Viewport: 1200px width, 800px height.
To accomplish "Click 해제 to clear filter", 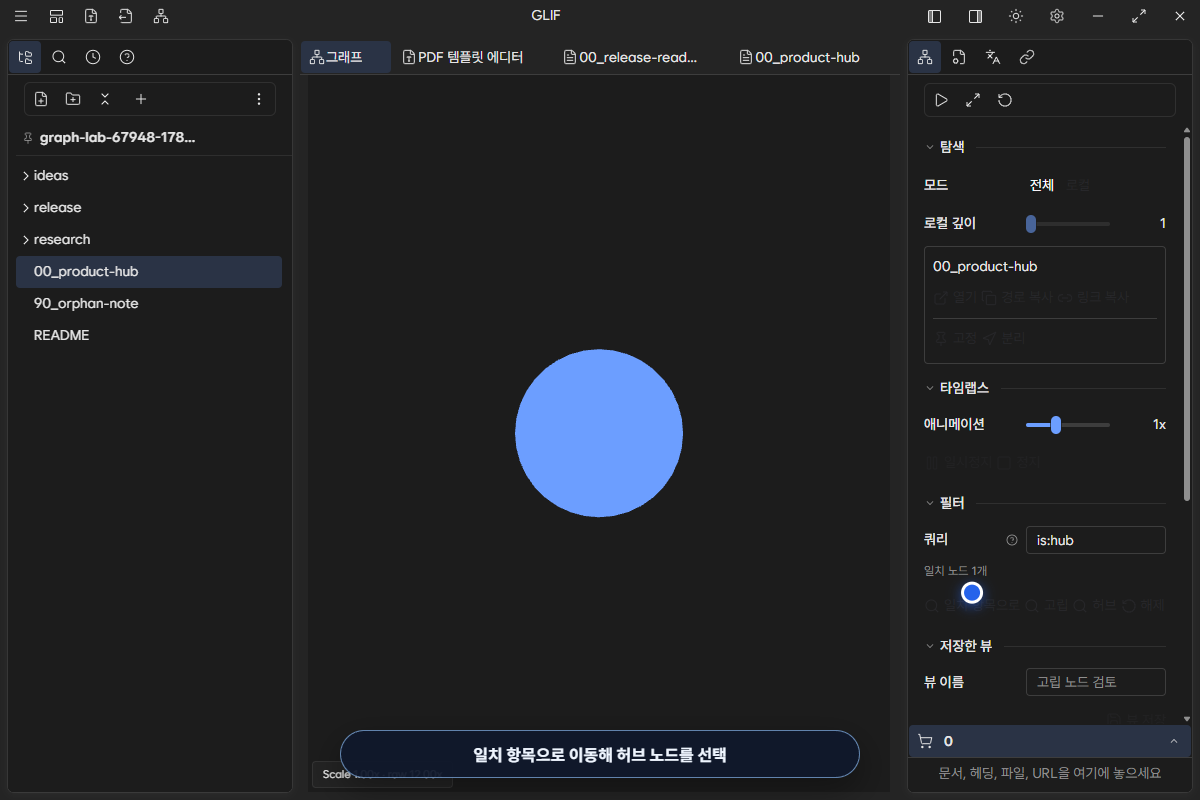I will point(1144,606).
